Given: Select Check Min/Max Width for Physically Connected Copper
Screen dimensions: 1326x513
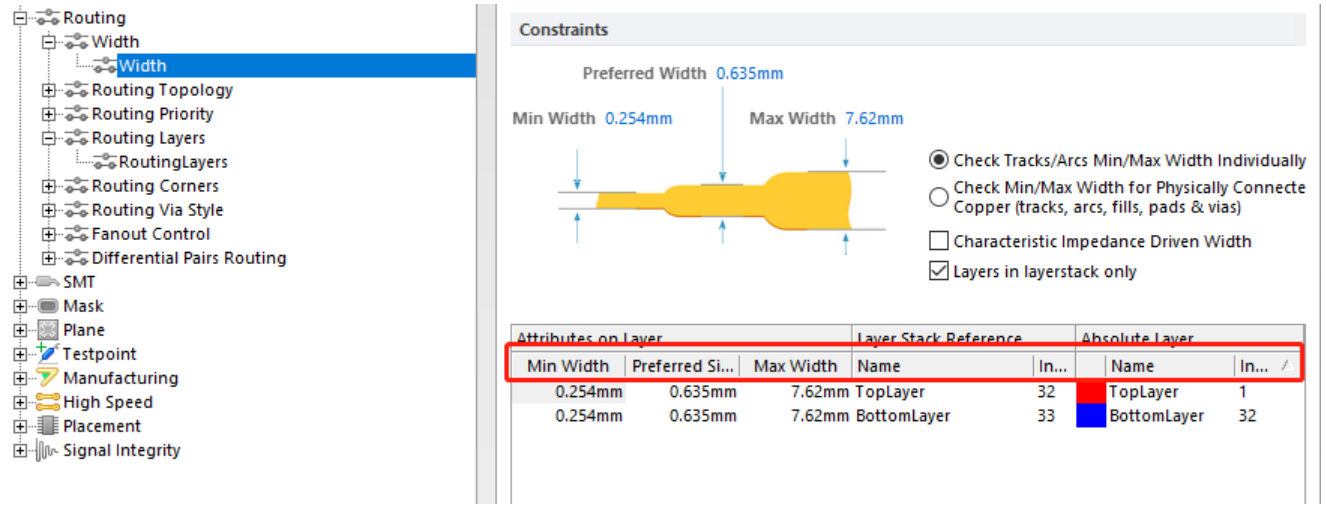Looking at the screenshot, I should 939,197.
